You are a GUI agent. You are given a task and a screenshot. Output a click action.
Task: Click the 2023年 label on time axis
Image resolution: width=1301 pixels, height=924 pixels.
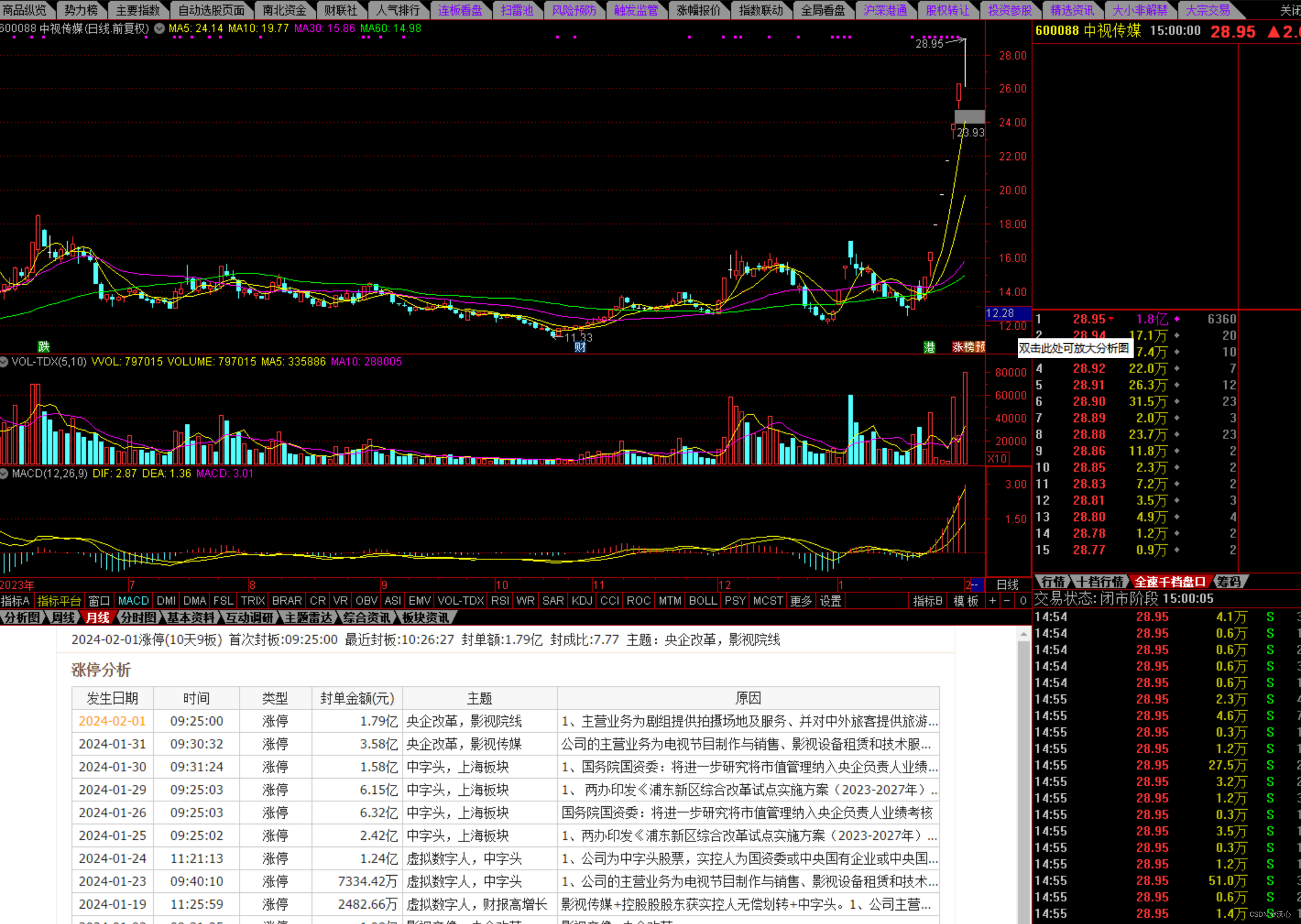[x=17, y=584]
